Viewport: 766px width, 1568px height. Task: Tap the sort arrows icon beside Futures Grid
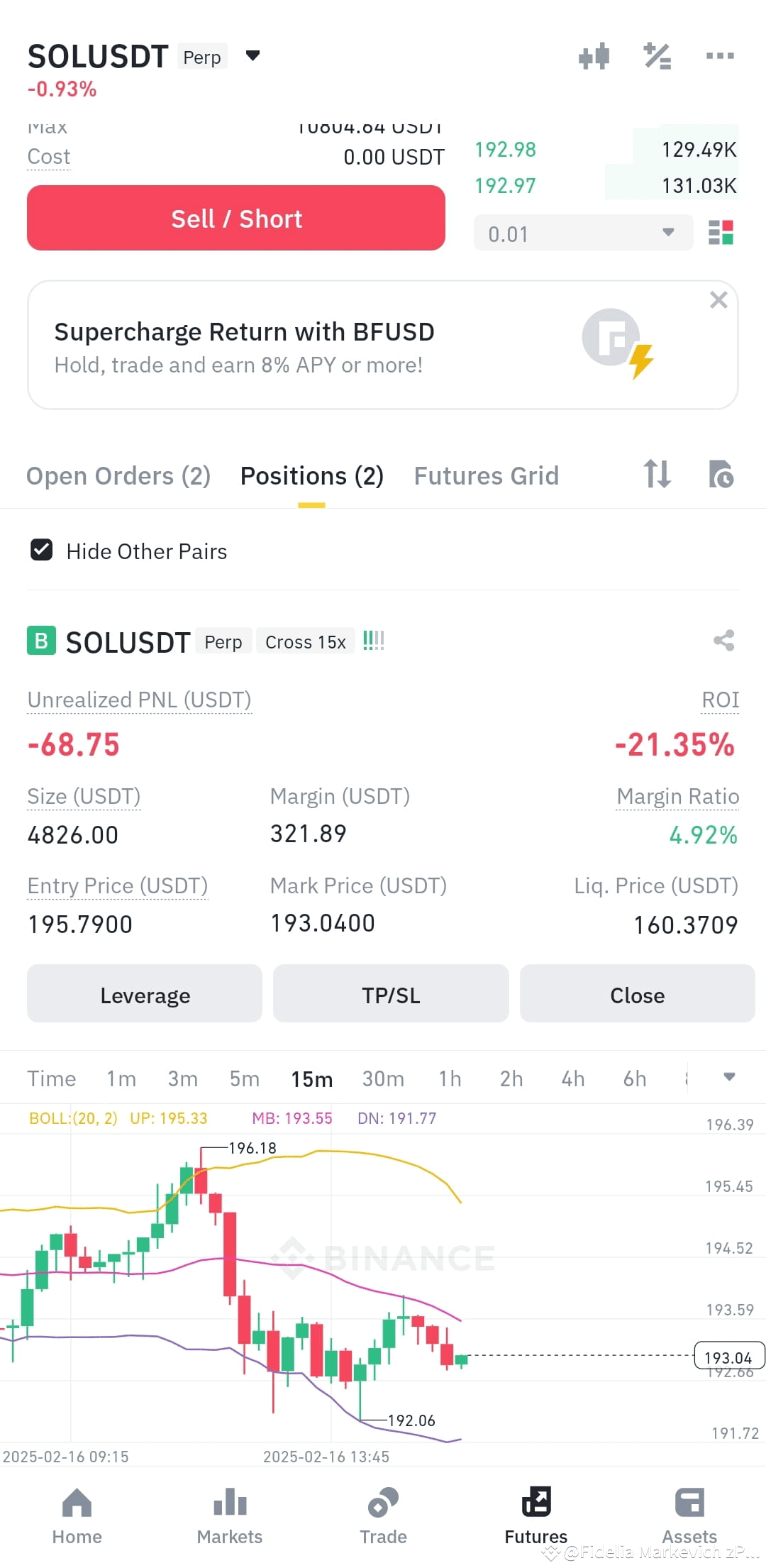point(657,474)
